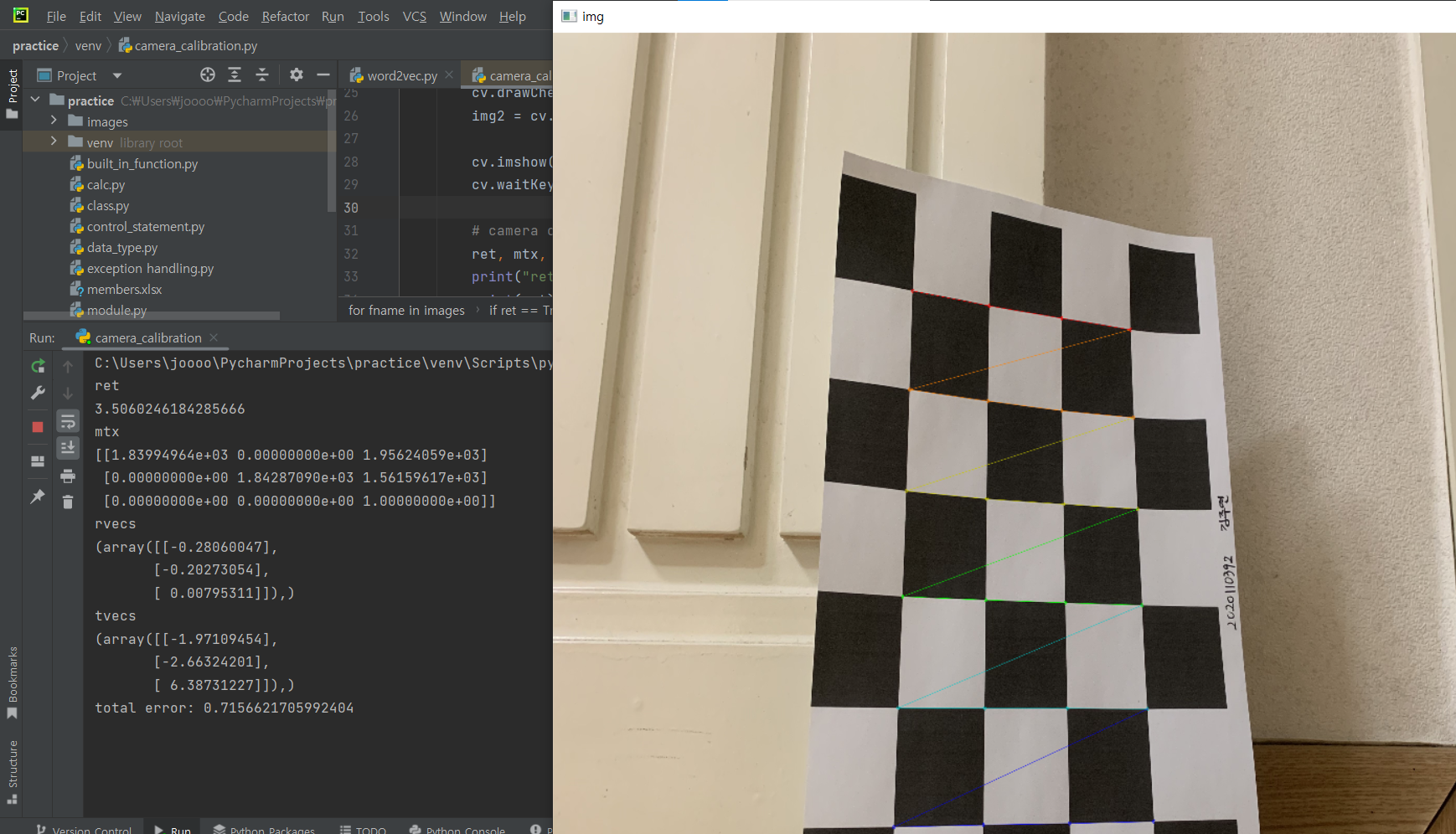Viewport: 1456px width, 834px height.
Task: Clear console output with trash icon
Action: point(68,502)
